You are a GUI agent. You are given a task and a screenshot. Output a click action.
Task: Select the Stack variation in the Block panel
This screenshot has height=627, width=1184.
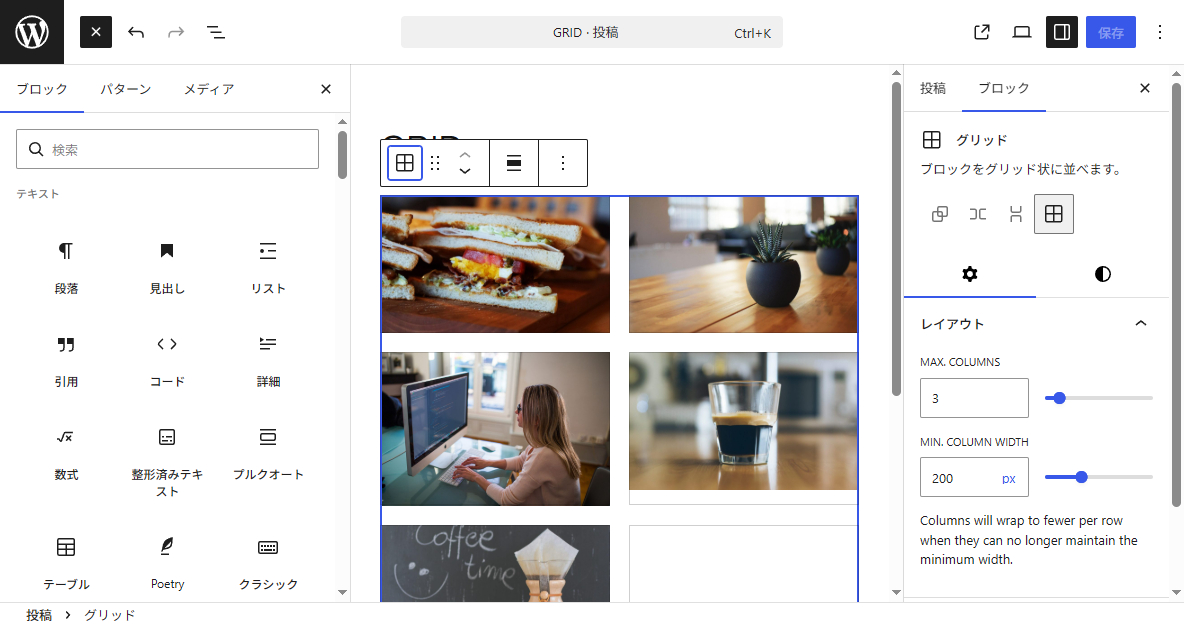(1015, 213)
